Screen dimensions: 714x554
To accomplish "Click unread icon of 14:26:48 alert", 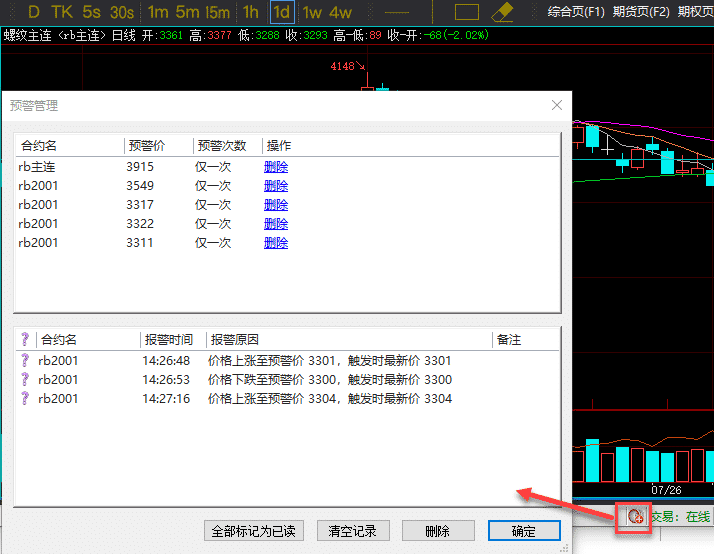I will tap(25, 361).
